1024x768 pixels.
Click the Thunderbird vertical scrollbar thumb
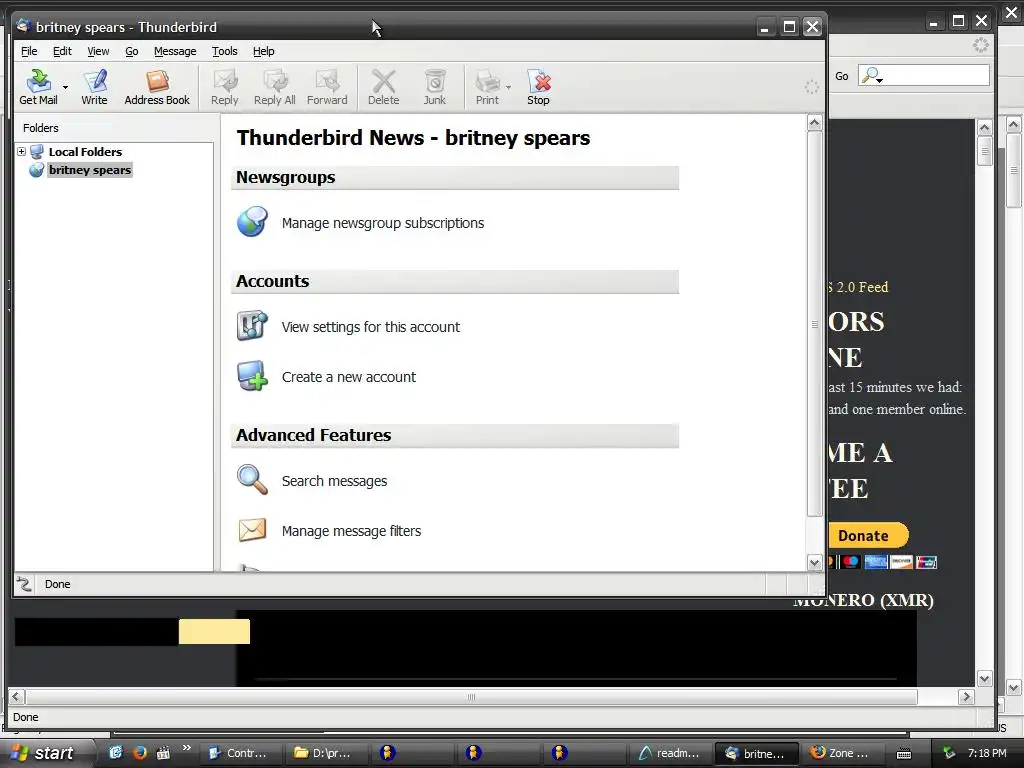[x=814, y=324]
